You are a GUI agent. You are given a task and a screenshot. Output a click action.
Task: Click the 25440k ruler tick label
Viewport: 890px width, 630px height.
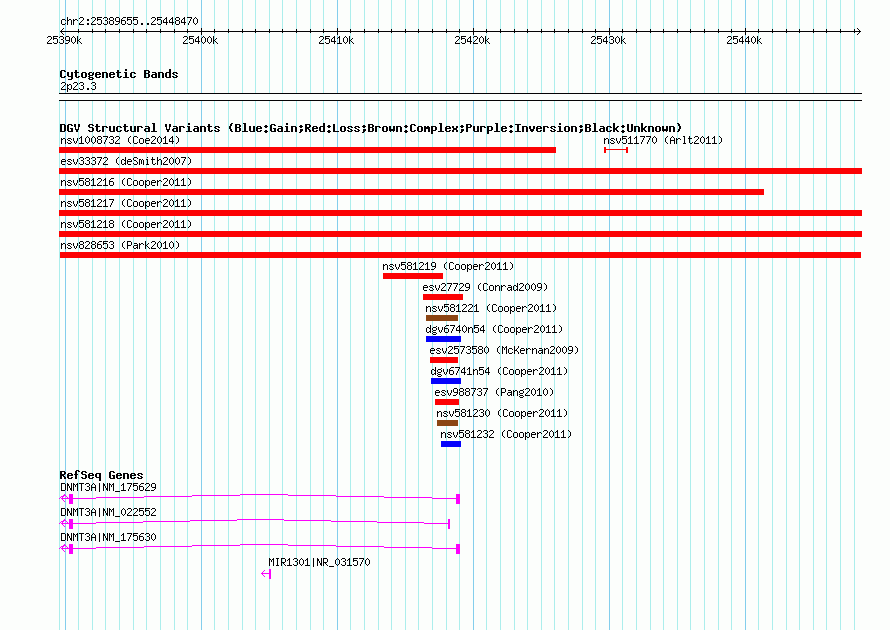[744, 40]
